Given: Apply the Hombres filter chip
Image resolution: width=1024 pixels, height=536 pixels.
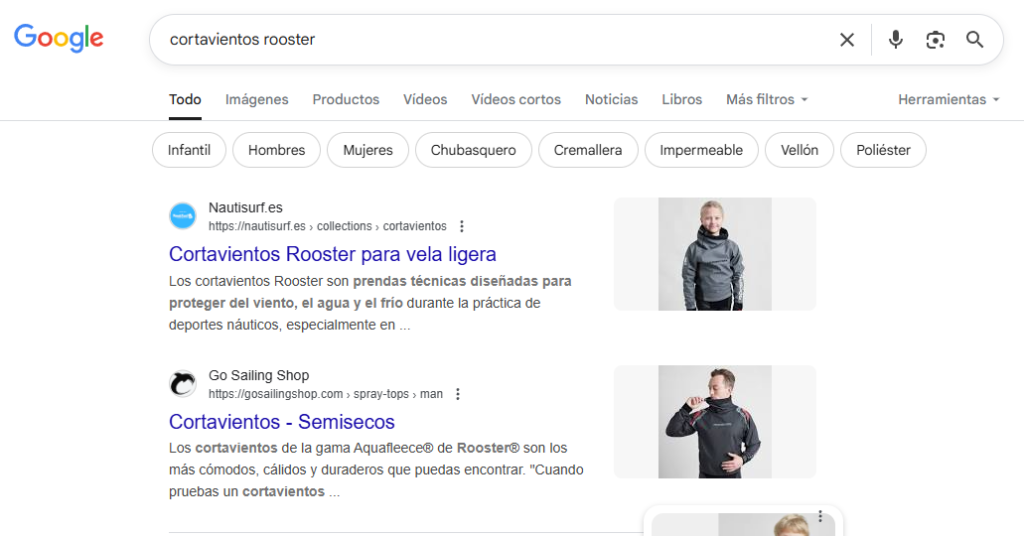Looking at the screenshot, I should (x=277, y=150).
